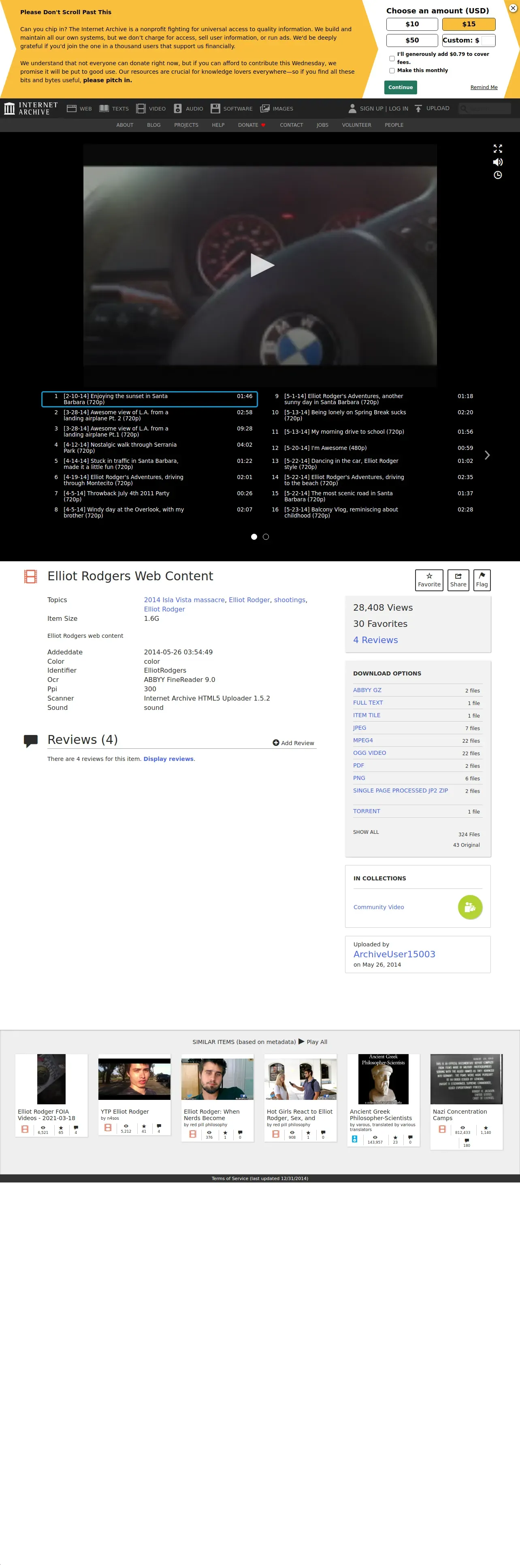The image size is (520, 1568).
Task: Click the Favorite star button
Action: pos(429,580)
